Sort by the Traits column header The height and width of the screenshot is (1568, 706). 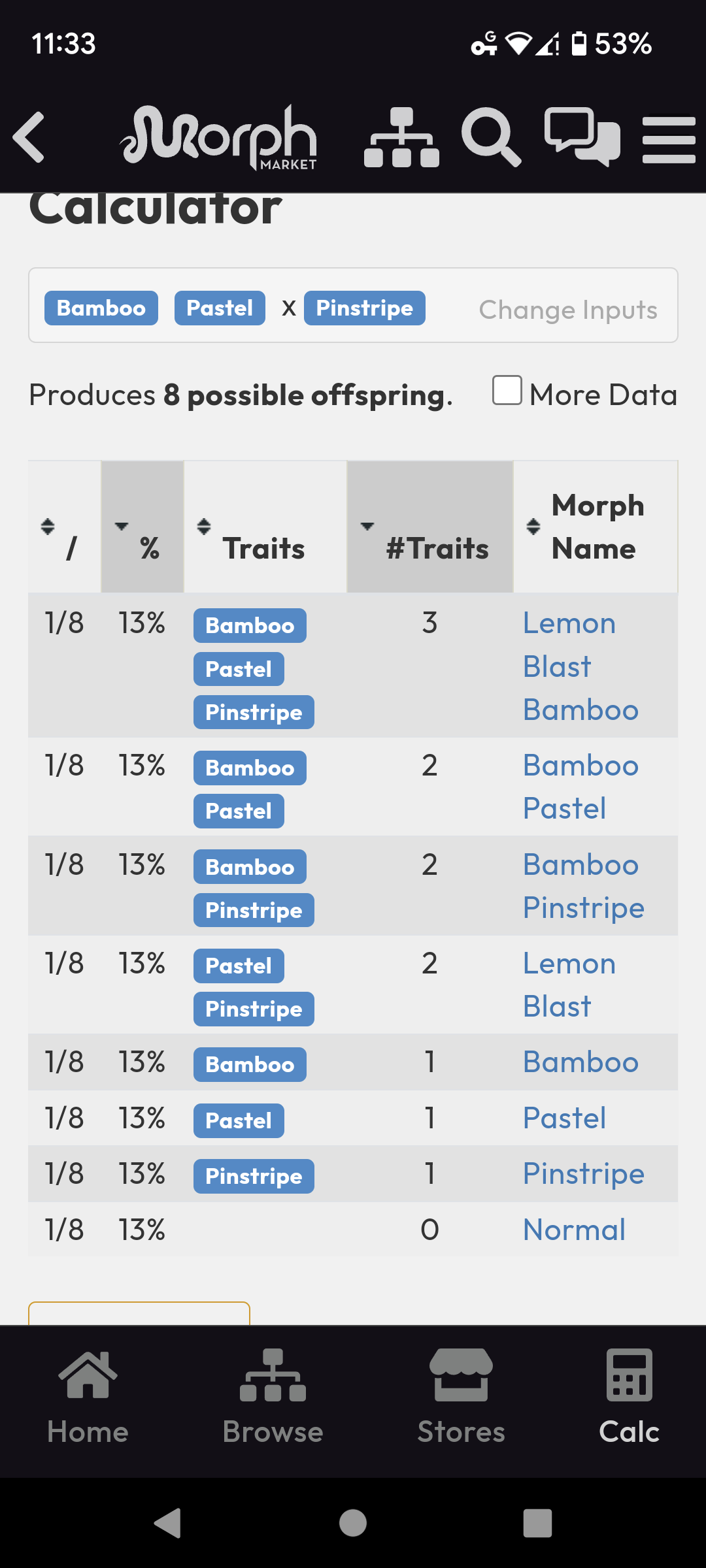pos(265,527)
